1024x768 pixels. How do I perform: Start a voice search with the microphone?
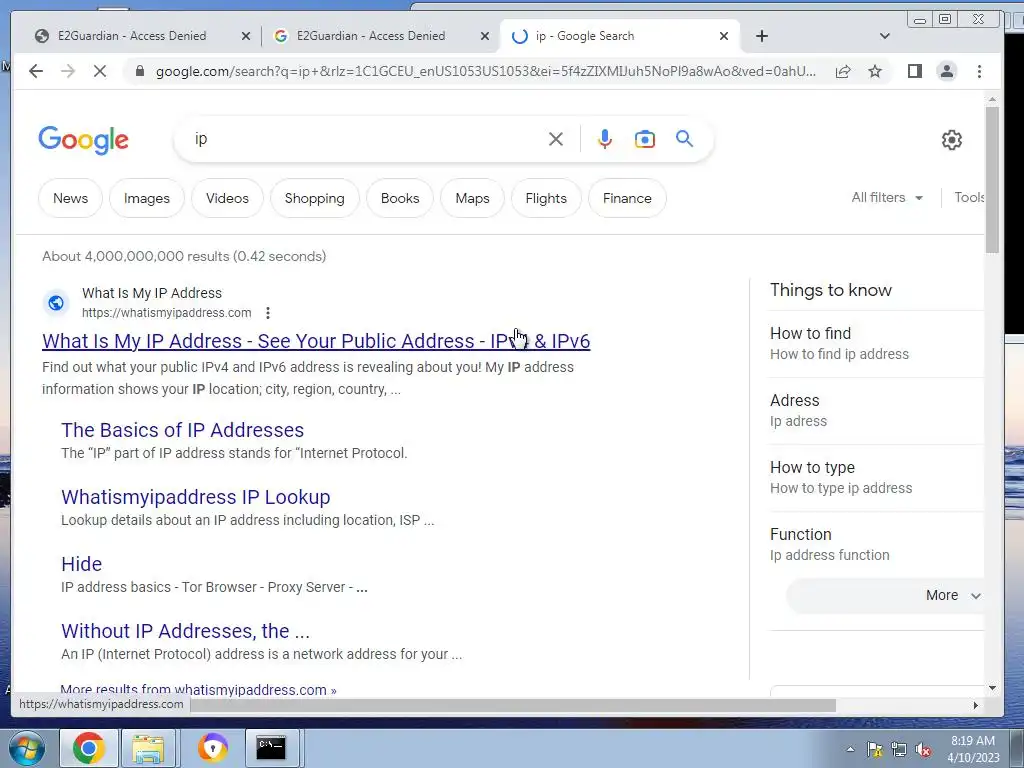click(605, 139)
